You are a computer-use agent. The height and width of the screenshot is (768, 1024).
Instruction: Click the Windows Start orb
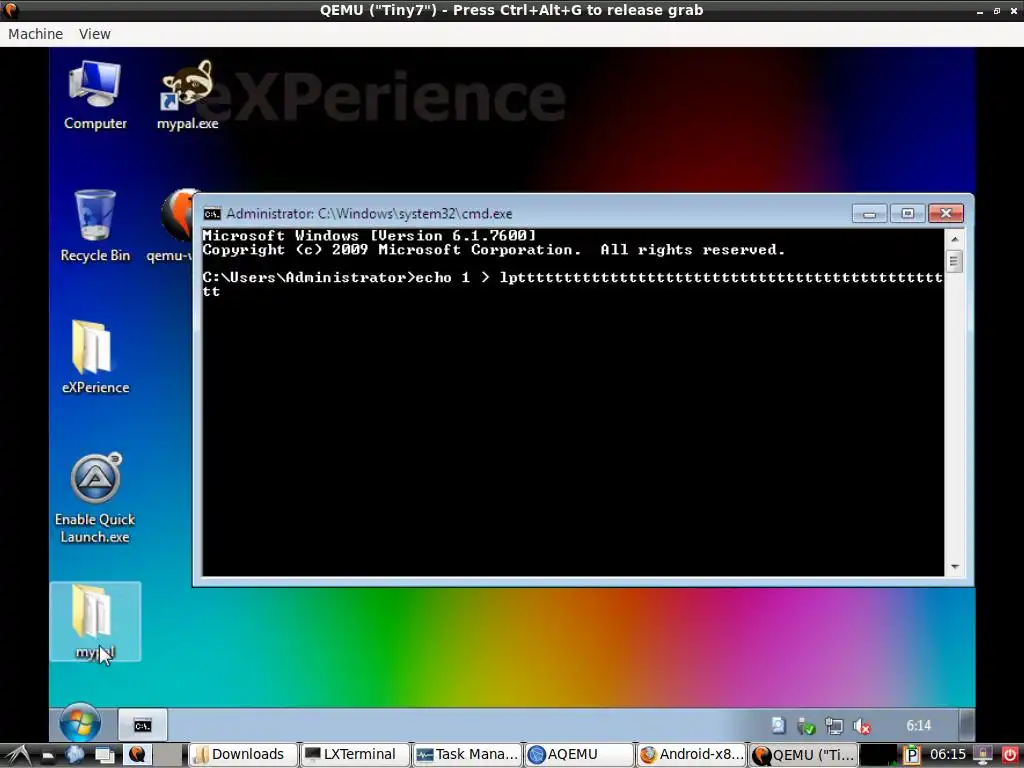[x=80, y=724]
